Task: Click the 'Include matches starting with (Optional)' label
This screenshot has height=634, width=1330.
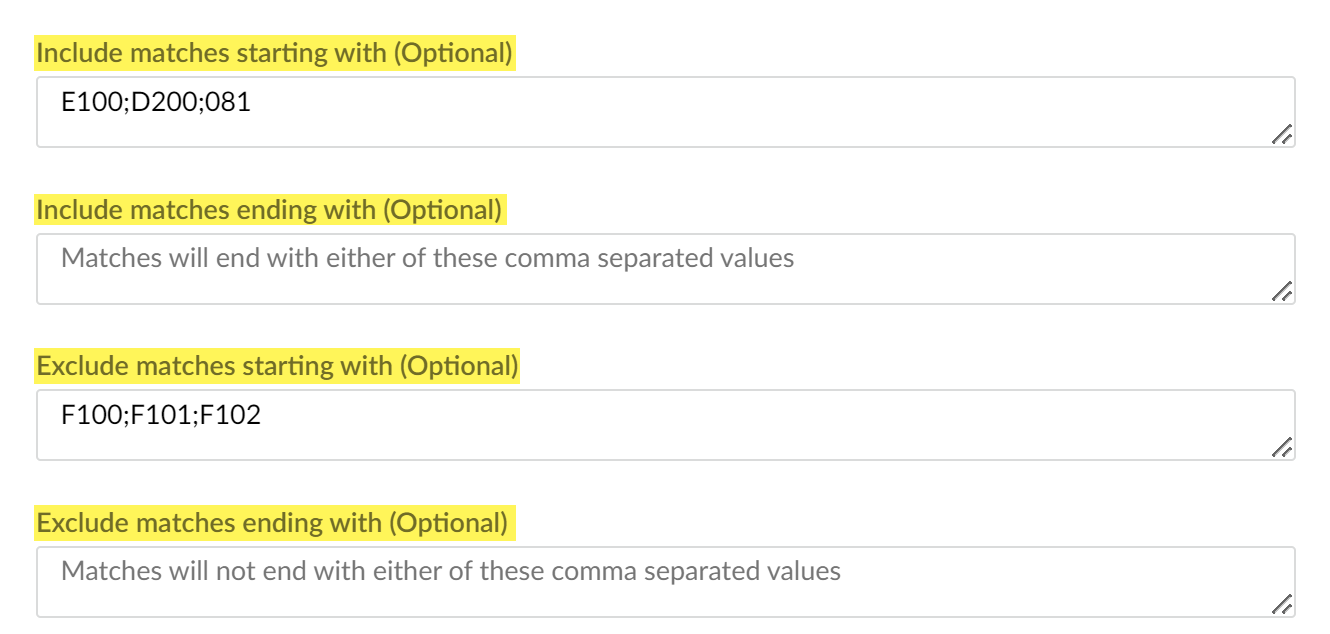Action: 275,54
